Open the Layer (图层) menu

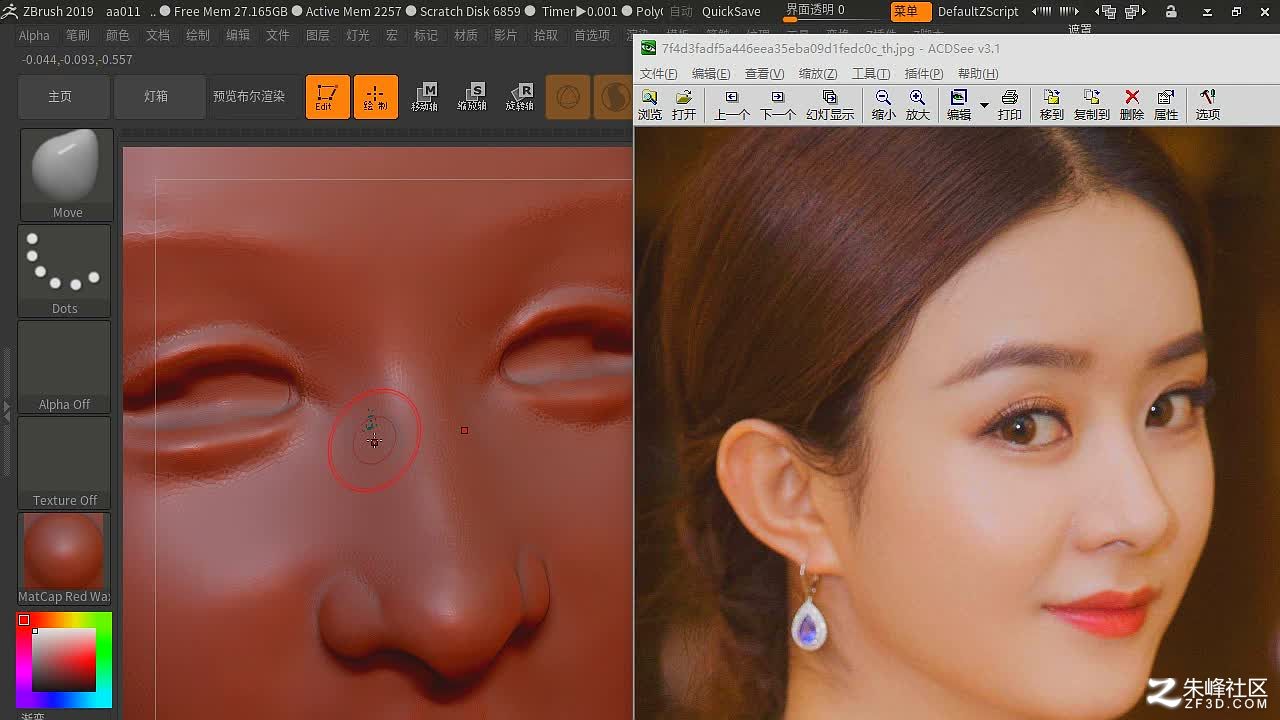[x=318, y=35]
